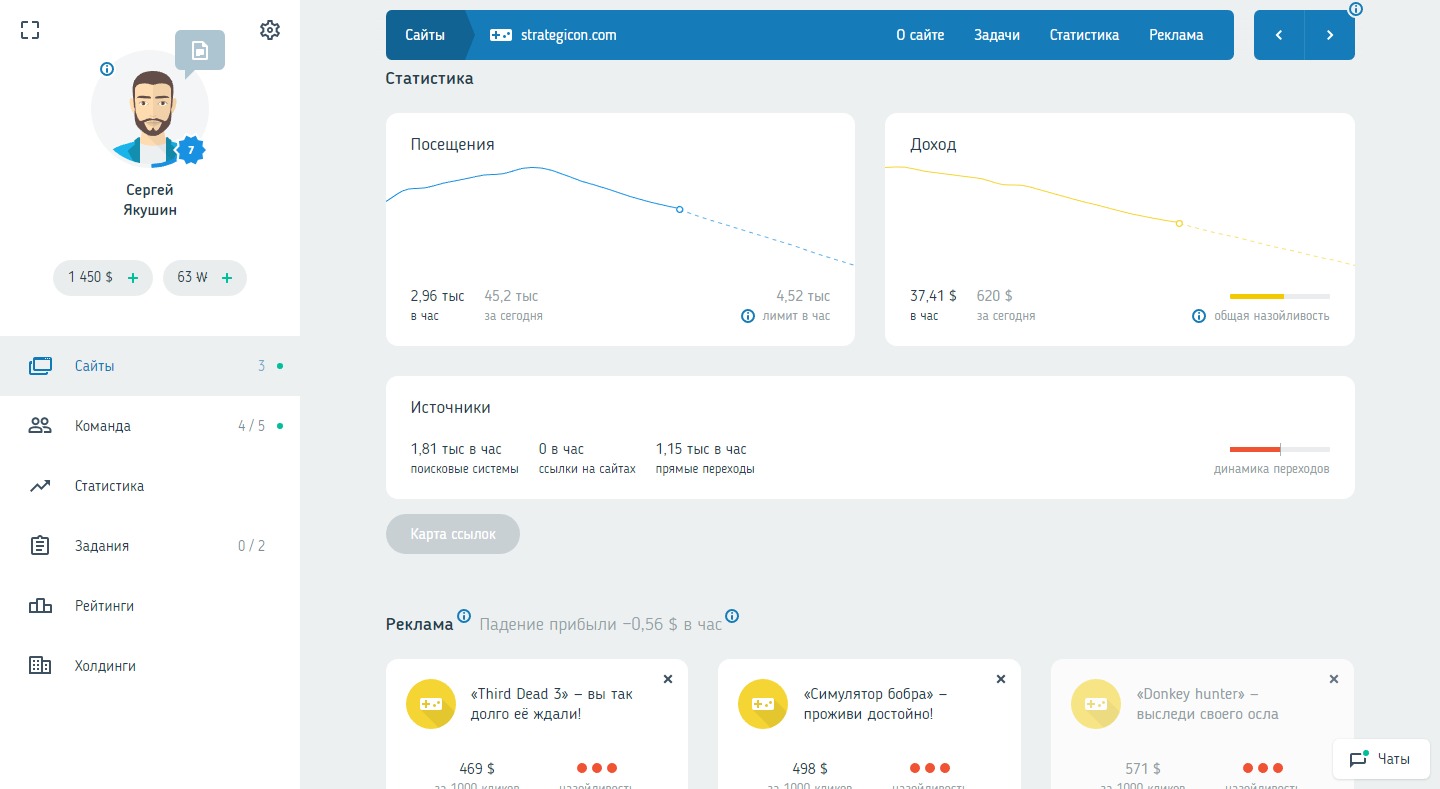Open the 'Задачи' tab in top bar

click(x=997, y=35)
